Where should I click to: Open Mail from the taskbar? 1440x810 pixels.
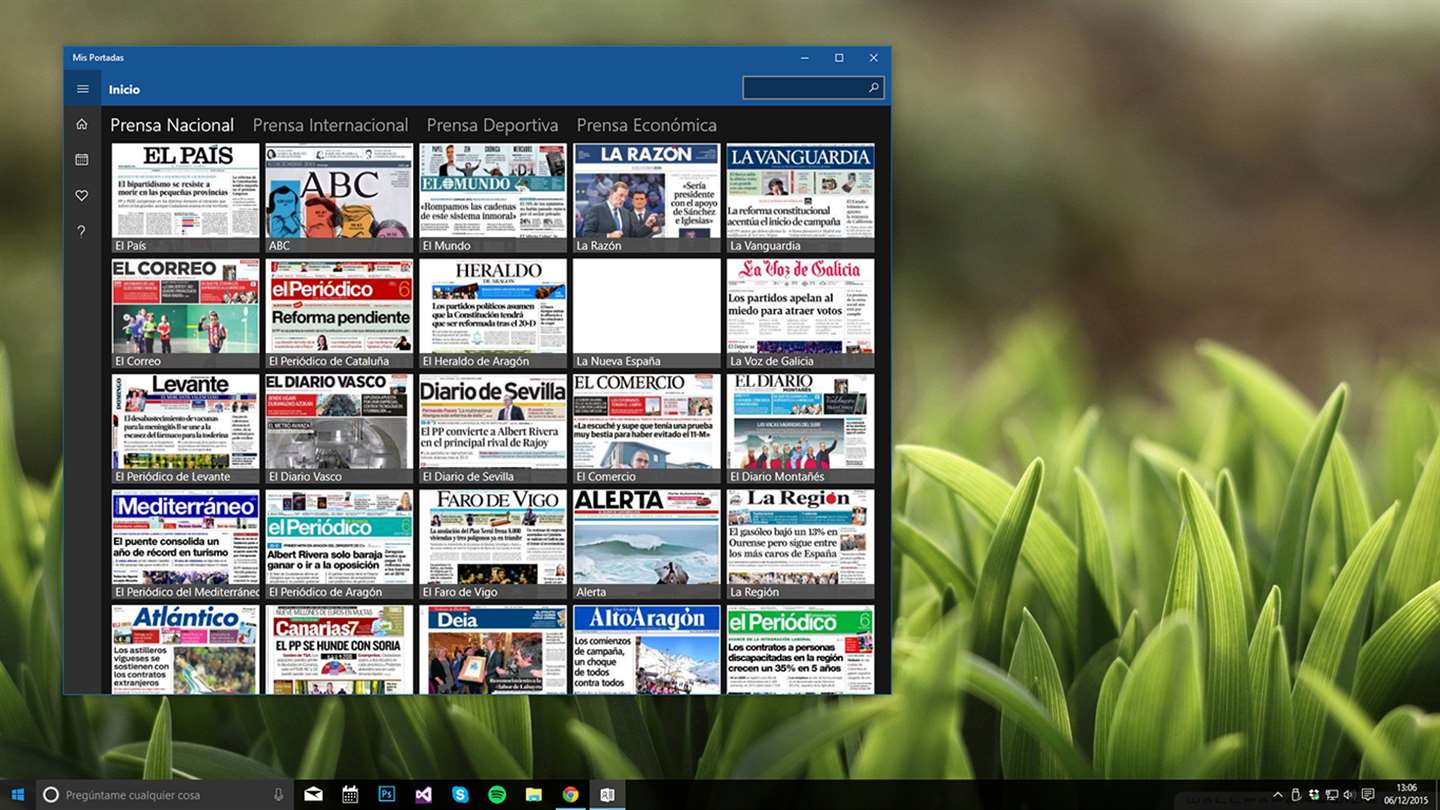pos(313,795)
